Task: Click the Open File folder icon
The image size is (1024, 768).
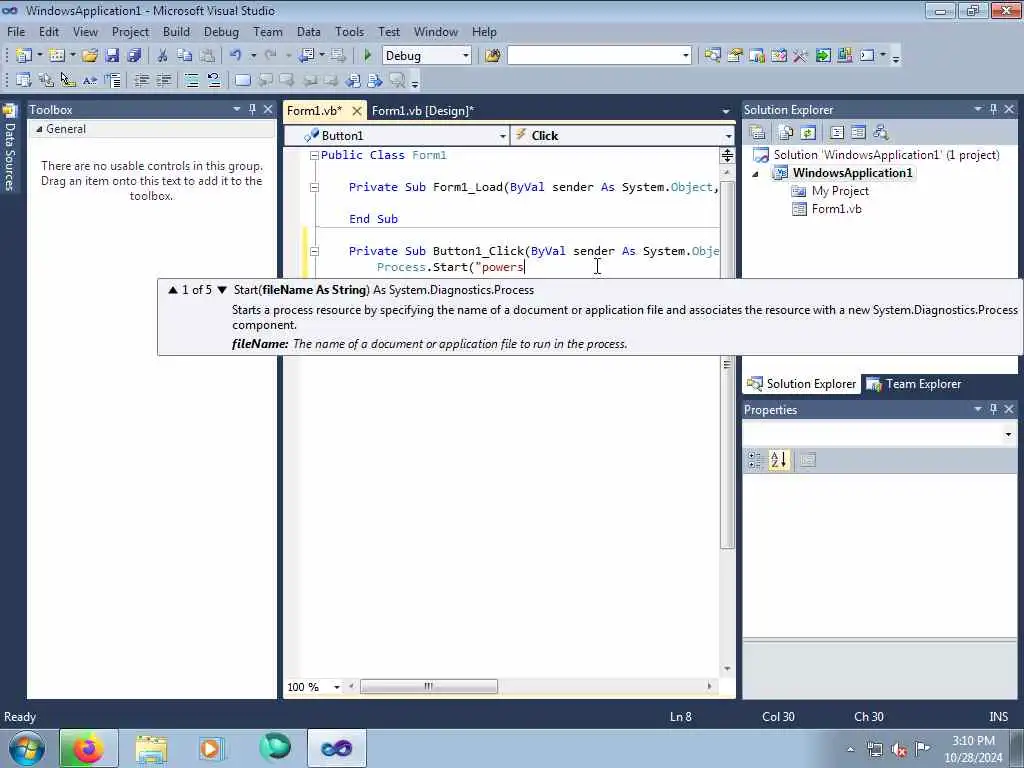Action: 90,56
